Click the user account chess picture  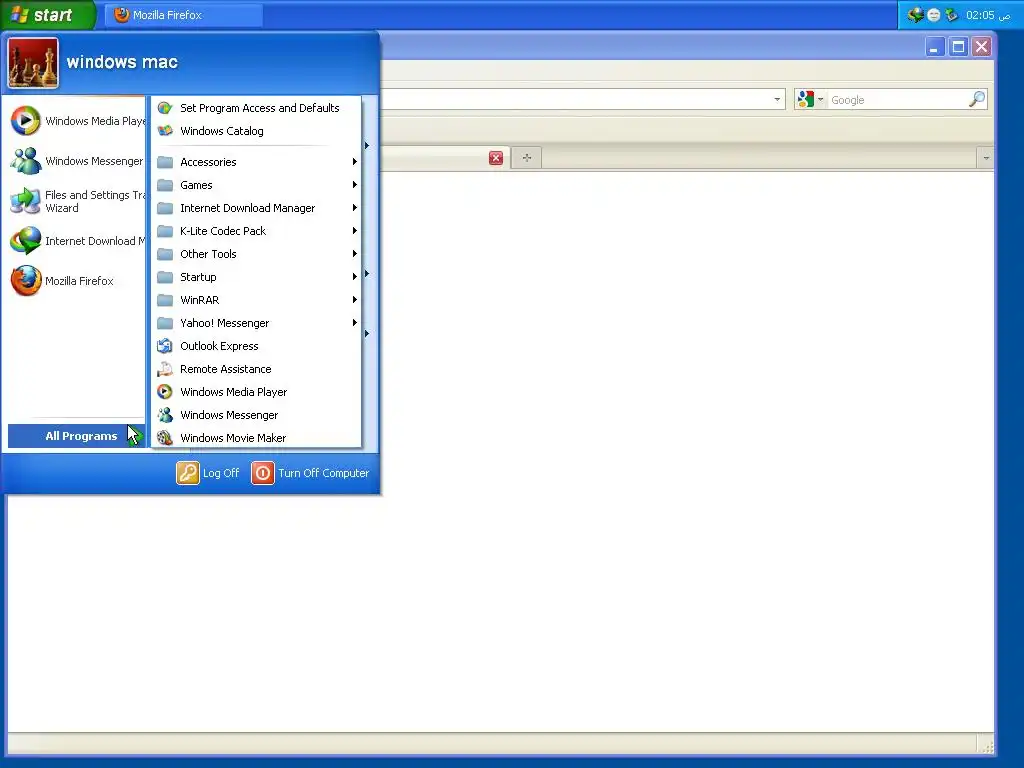(33, 63)
